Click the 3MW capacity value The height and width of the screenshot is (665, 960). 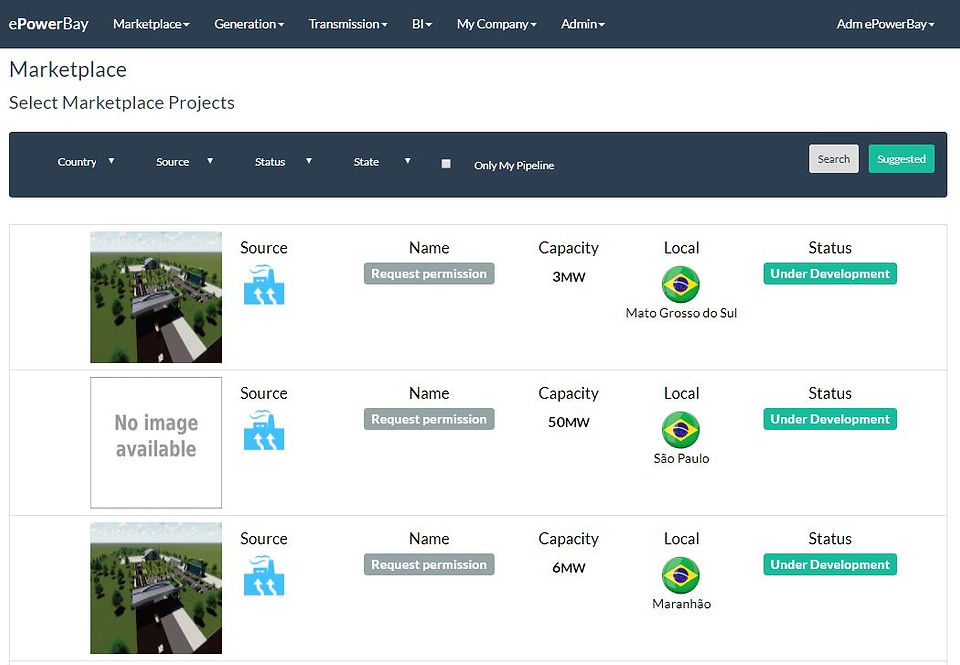[569, 277]
